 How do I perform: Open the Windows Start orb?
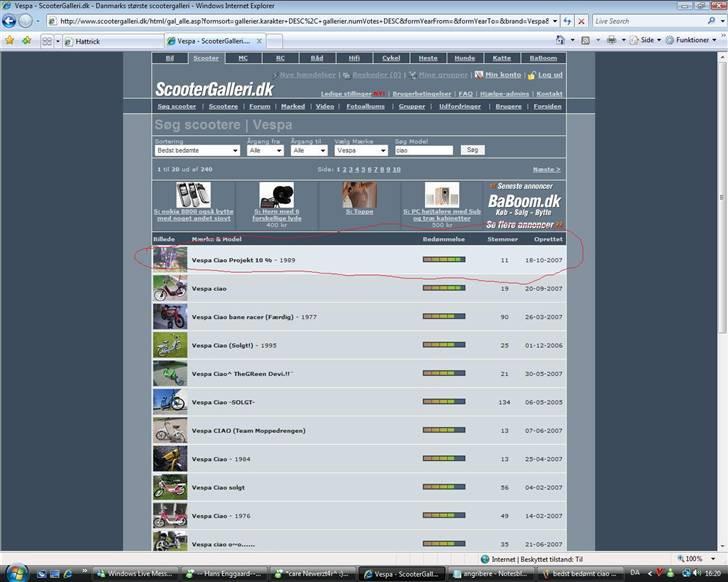[x=17, y=573]
